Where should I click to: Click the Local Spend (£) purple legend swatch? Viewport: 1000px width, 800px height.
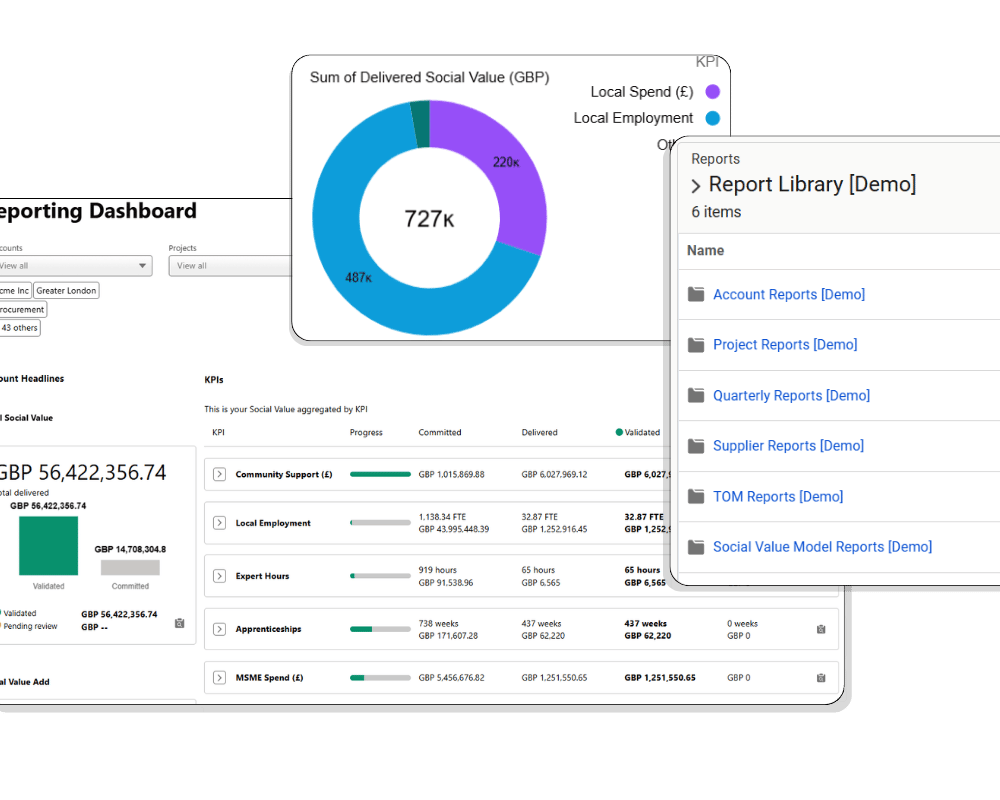pos(712,92)
